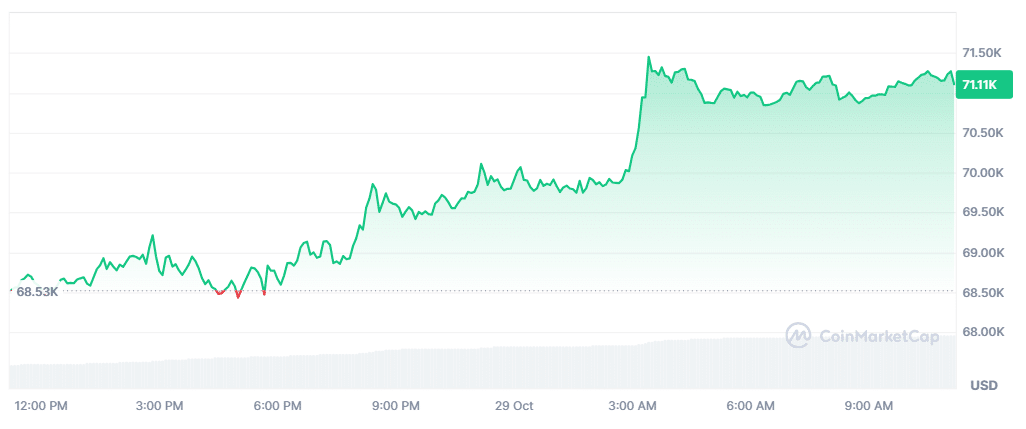Click the CoinMarketCap logo icon
The image size is (1026, 429).
point(798,335)
